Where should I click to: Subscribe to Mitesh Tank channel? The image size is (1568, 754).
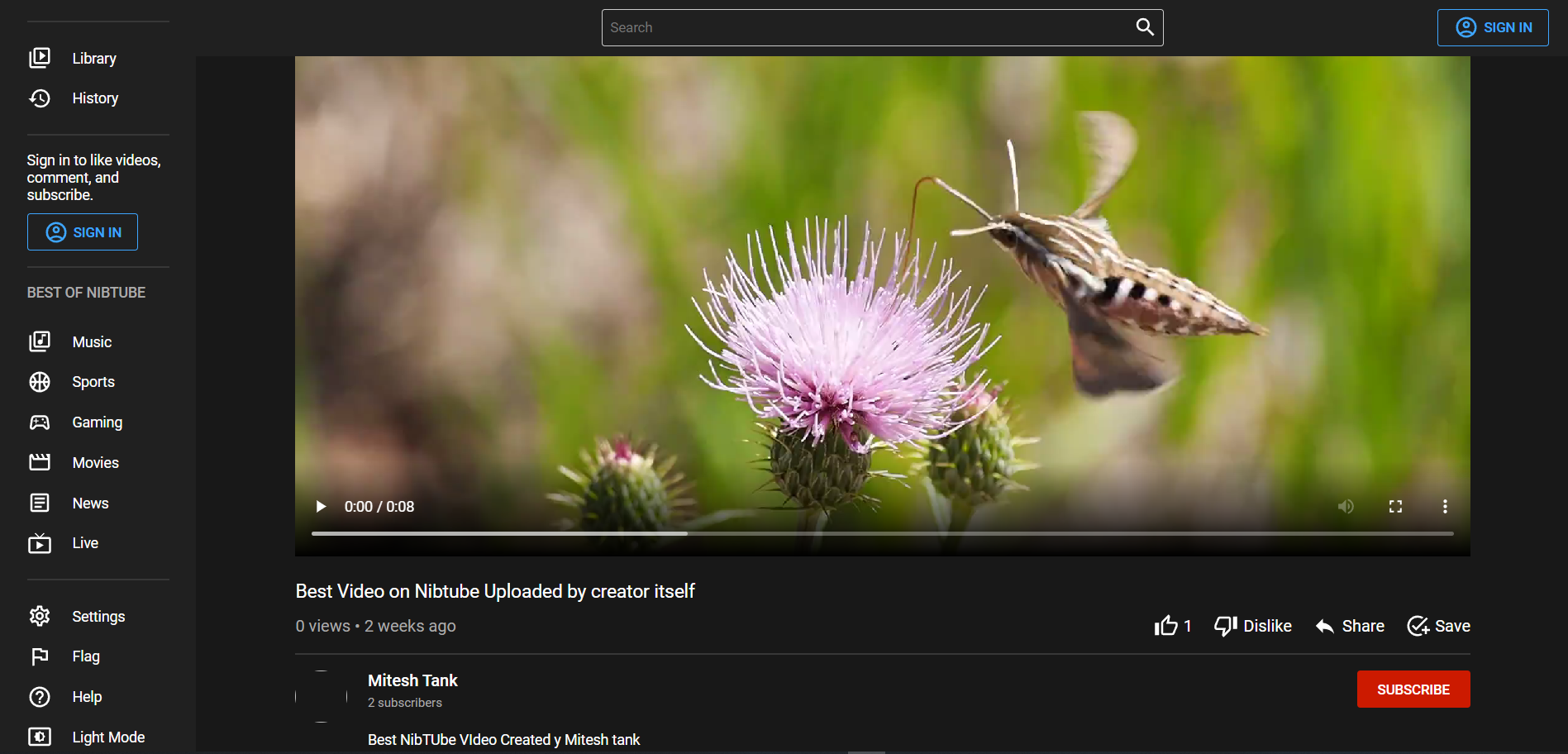[x=1413, y=690]
